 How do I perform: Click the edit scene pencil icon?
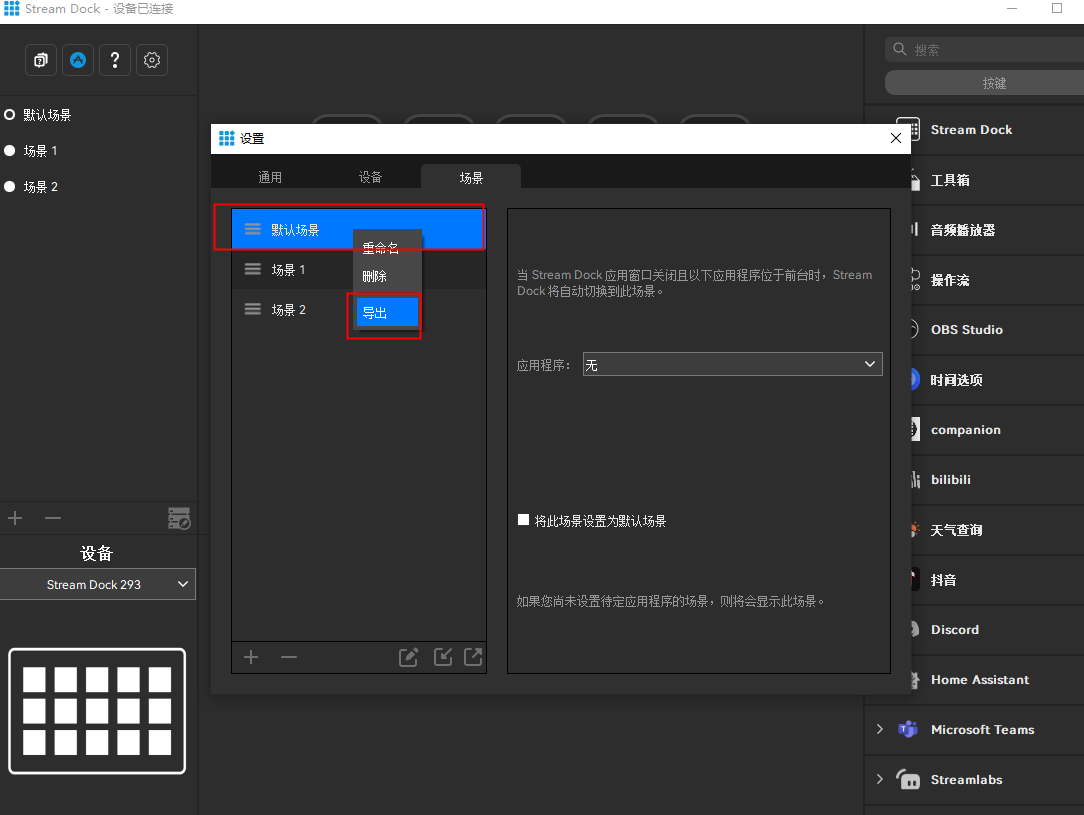click(x=409, y=657)
